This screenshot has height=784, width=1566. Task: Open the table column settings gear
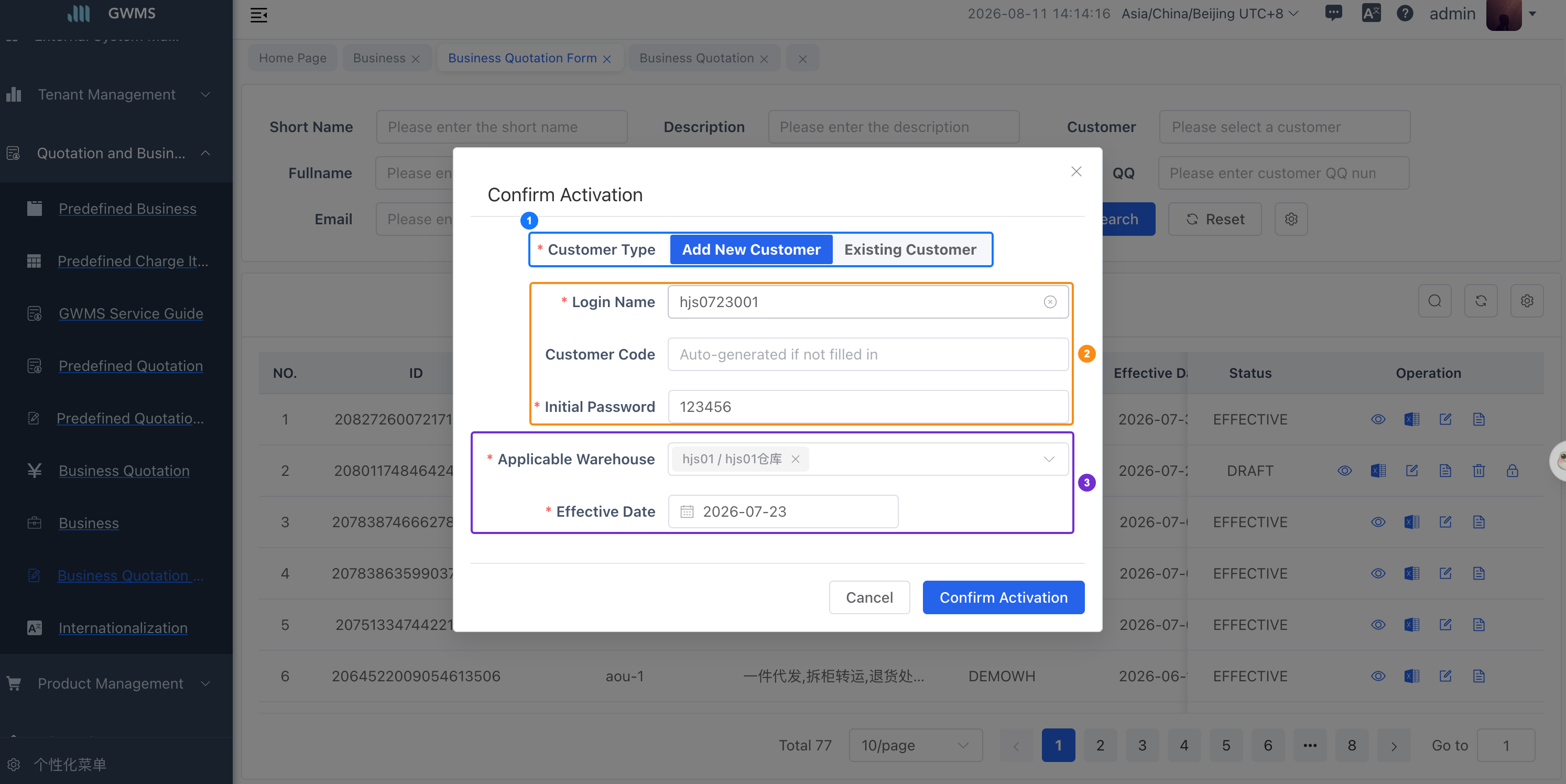[x=1527, y=301]
